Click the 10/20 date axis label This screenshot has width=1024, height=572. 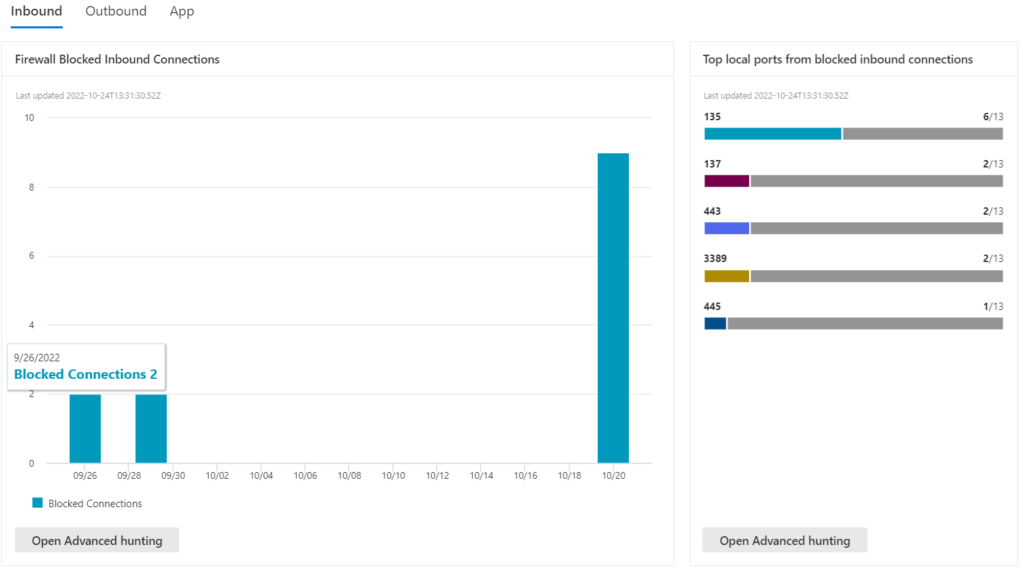coord(613,477)
